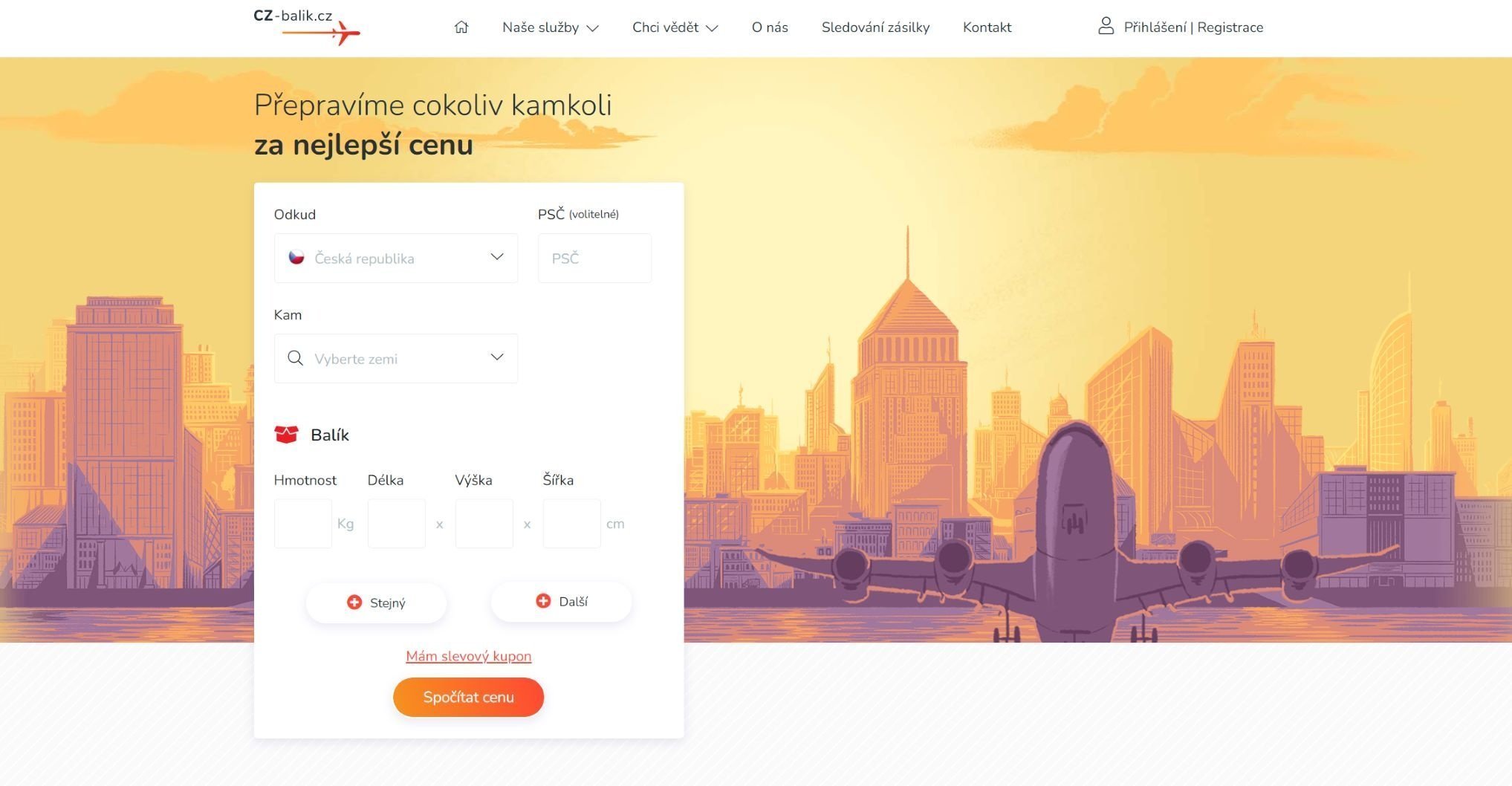Open the Česká republika origin dropdown

396,258
